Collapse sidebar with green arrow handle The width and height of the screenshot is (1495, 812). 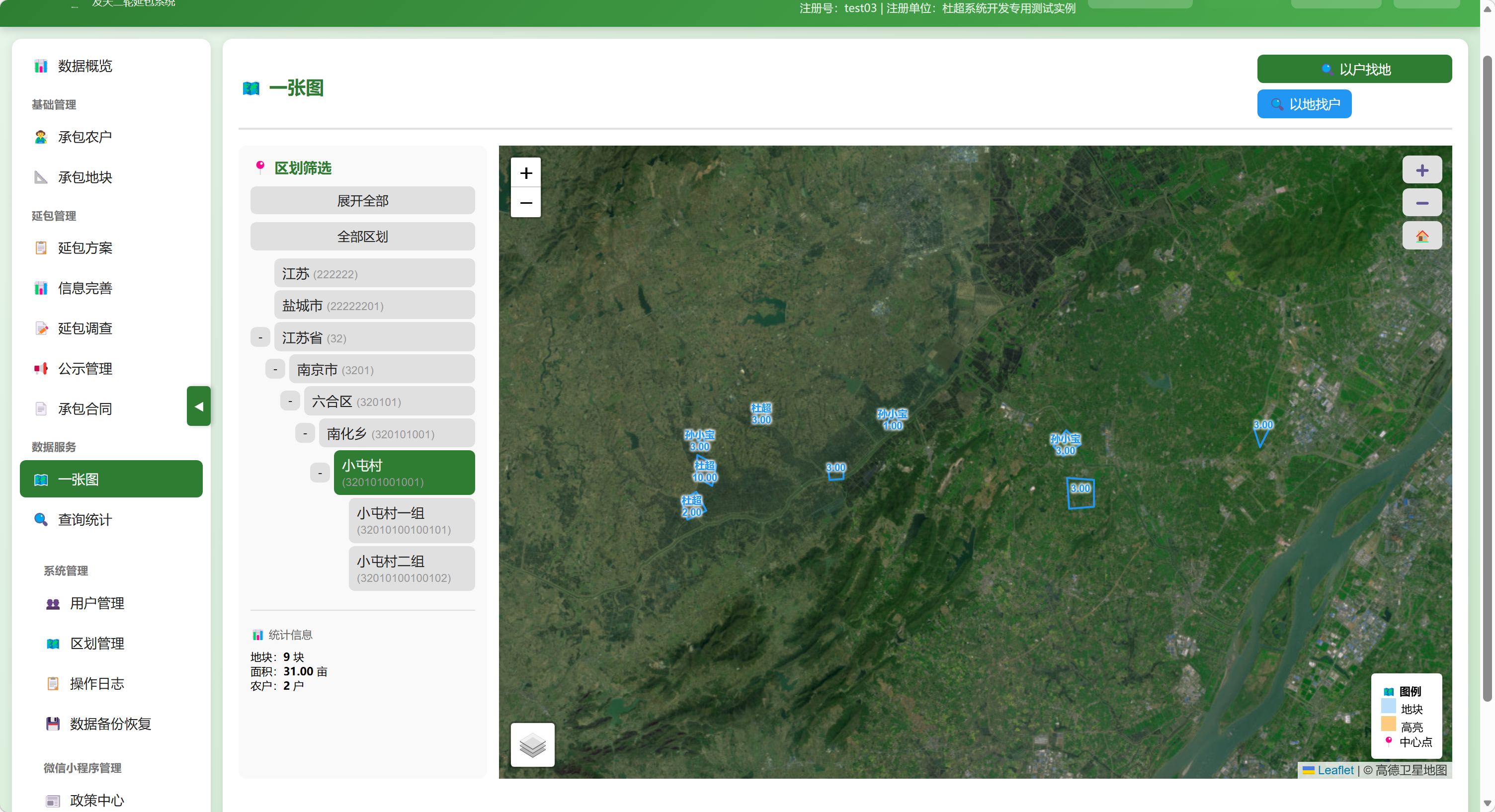(198, 406)
